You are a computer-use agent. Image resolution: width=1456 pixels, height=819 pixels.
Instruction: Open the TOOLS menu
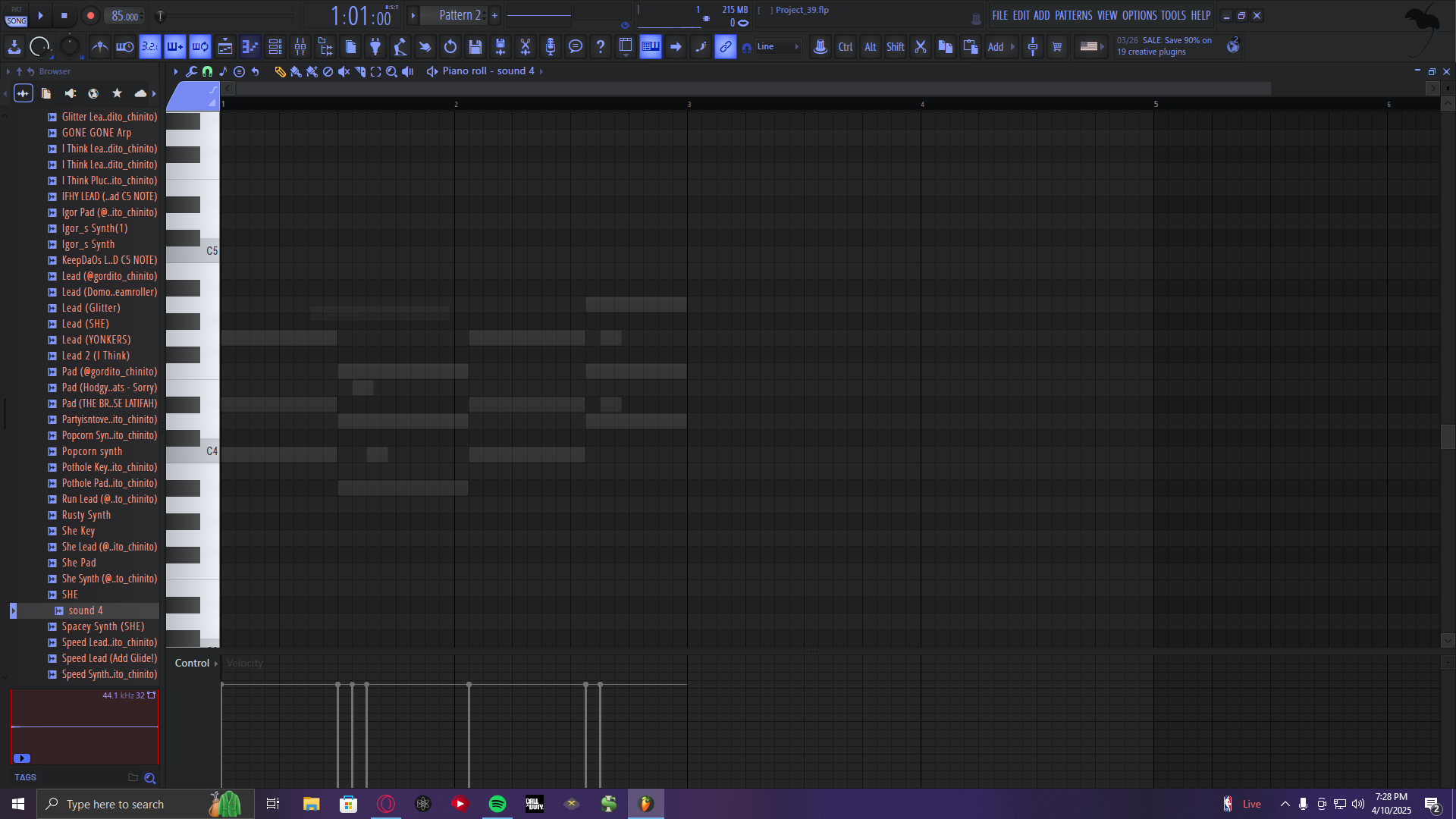click(x=1172, y=15)
